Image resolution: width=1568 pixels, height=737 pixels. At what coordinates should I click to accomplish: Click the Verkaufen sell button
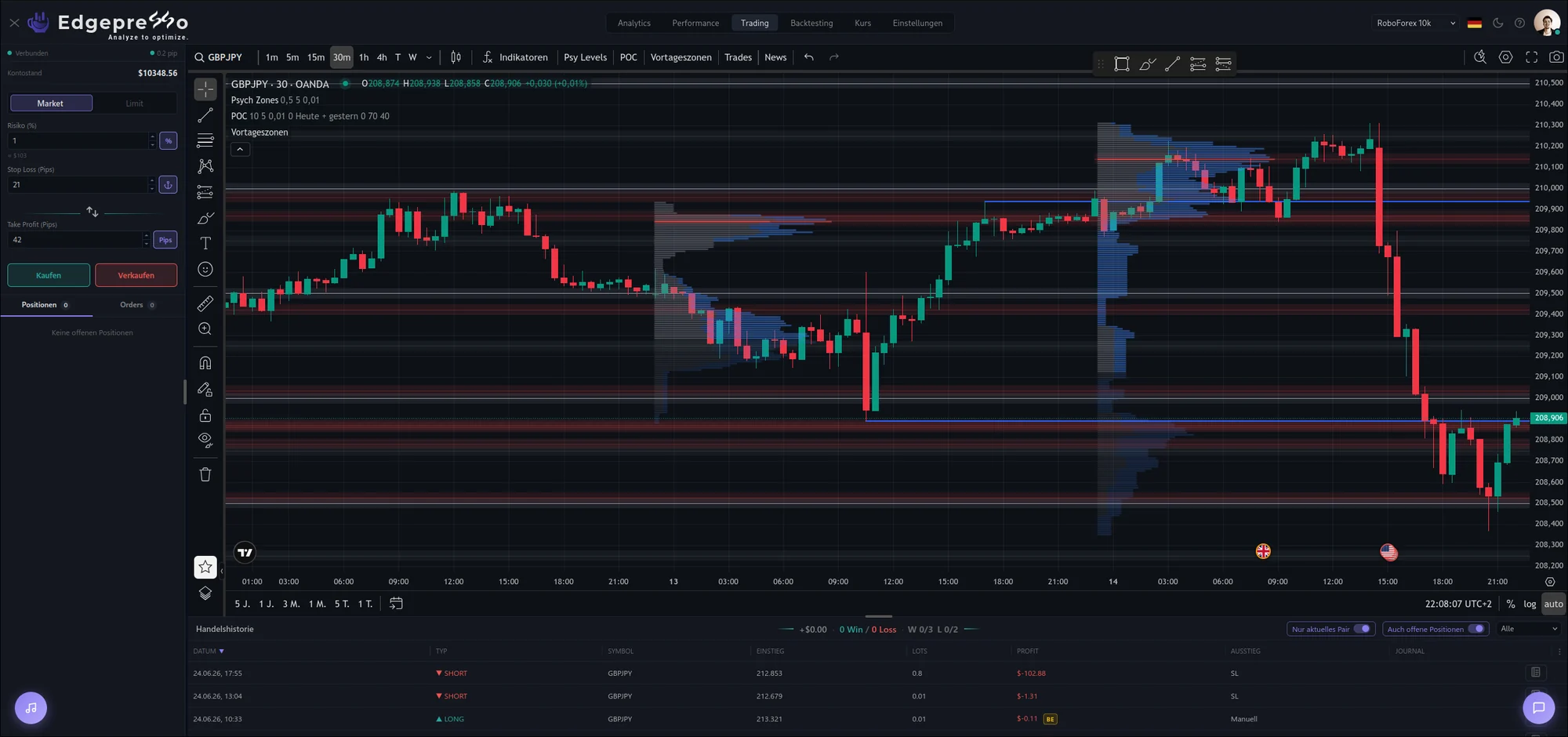pyautogui.click(x=136, y=275)
